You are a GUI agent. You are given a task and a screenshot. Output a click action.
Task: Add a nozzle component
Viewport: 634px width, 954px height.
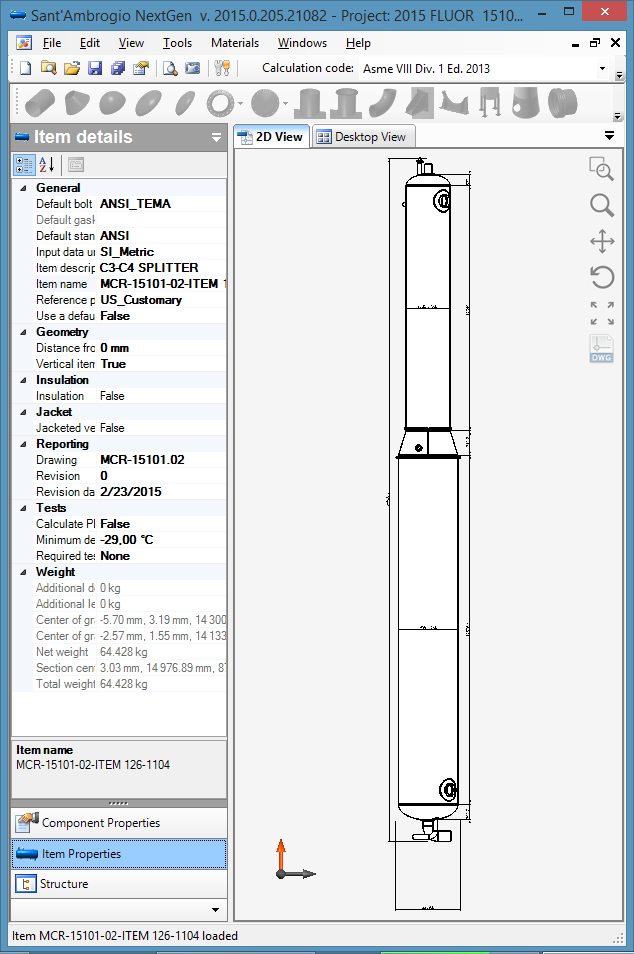click(x=309, y=103)
